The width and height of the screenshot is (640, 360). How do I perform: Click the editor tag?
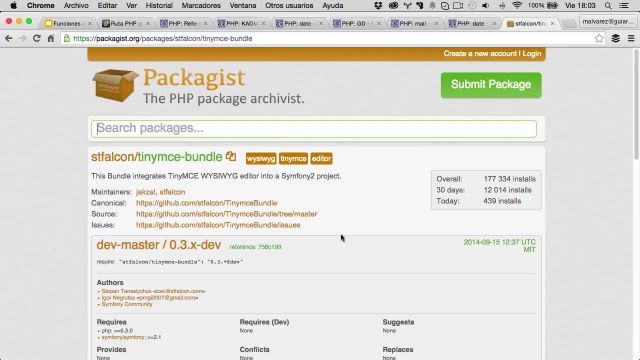322,158
